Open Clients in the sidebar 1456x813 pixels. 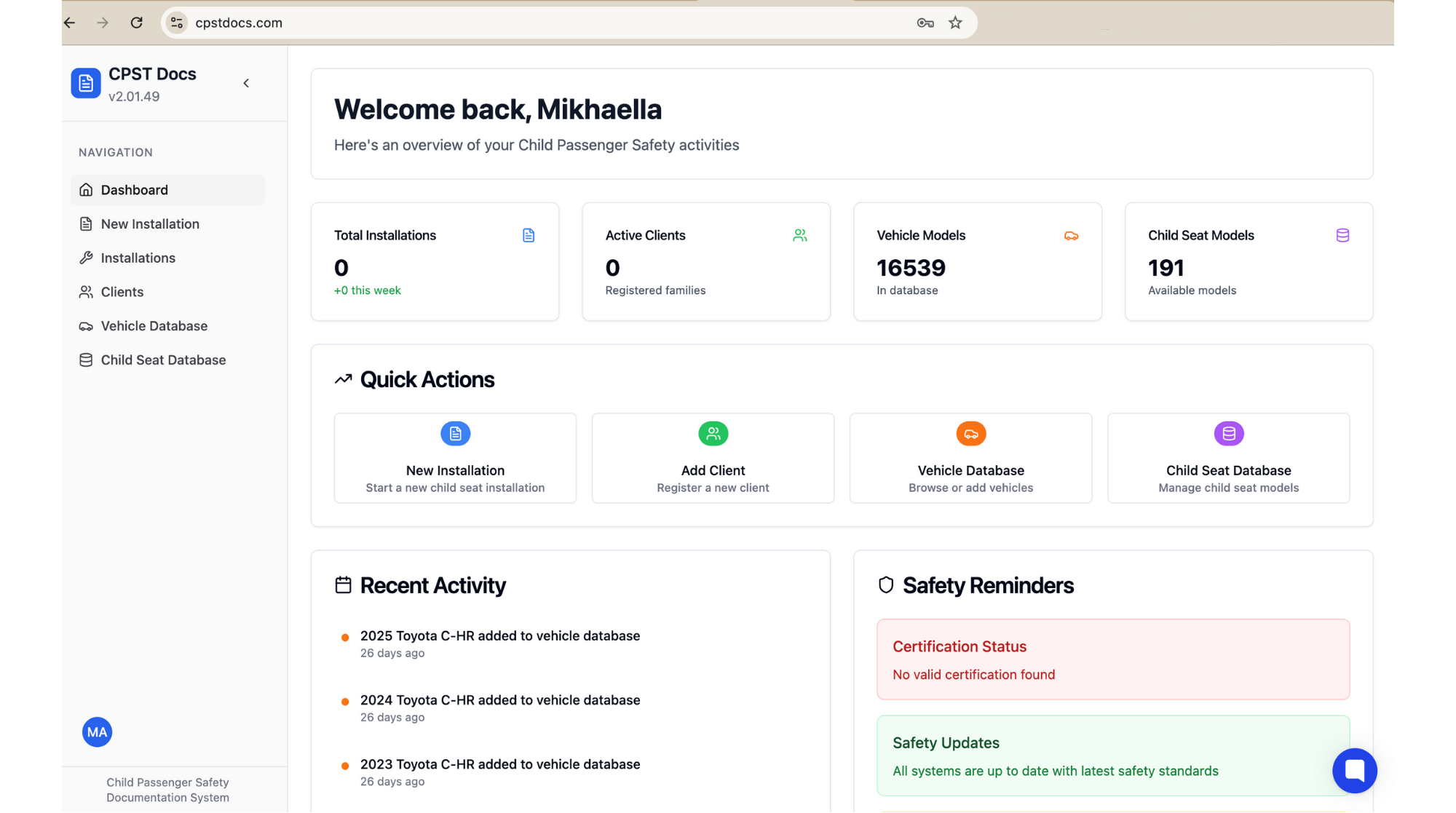coord(122,292)
